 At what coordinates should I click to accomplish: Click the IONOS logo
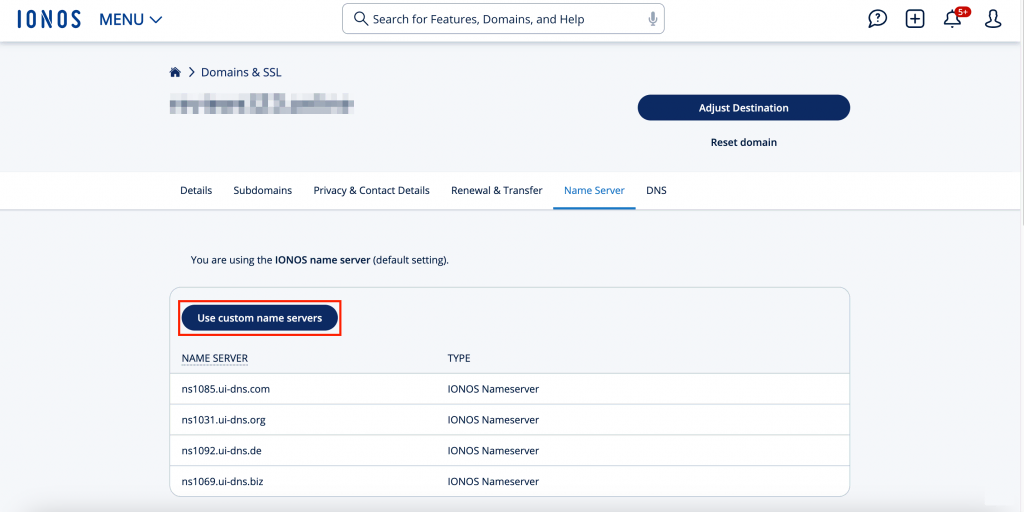49,19
